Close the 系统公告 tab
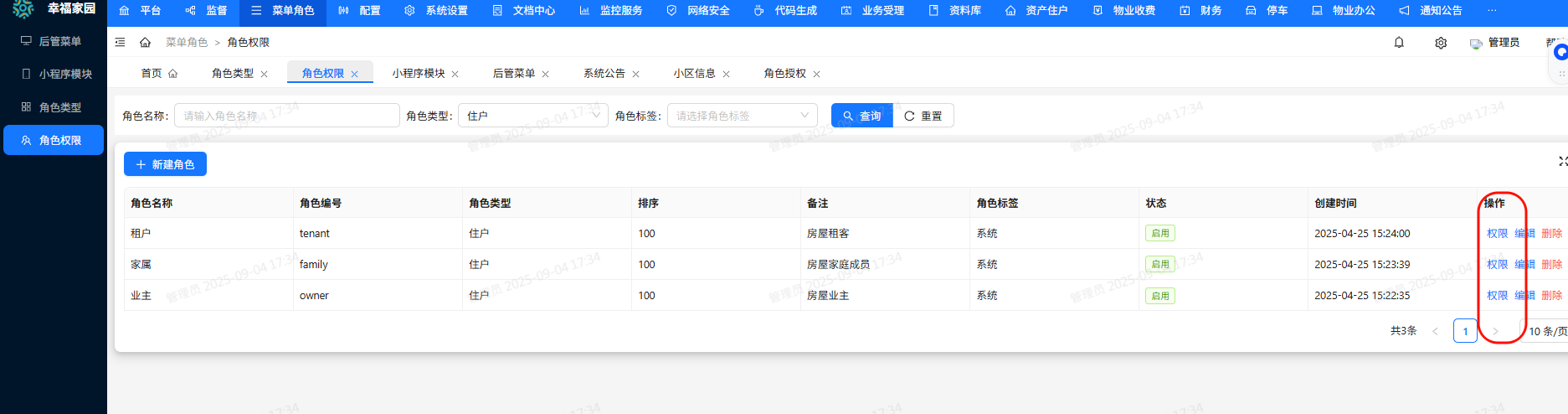 636,75
